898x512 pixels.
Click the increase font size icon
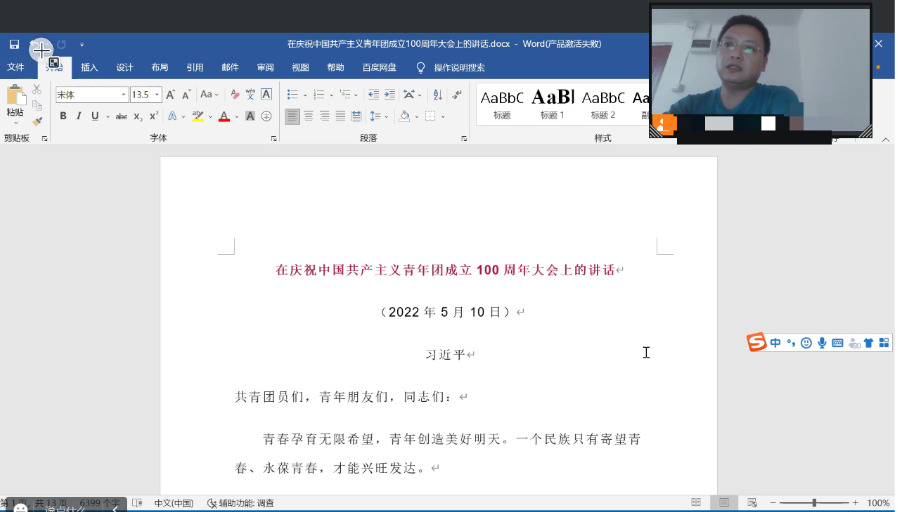tap(170, 94)
